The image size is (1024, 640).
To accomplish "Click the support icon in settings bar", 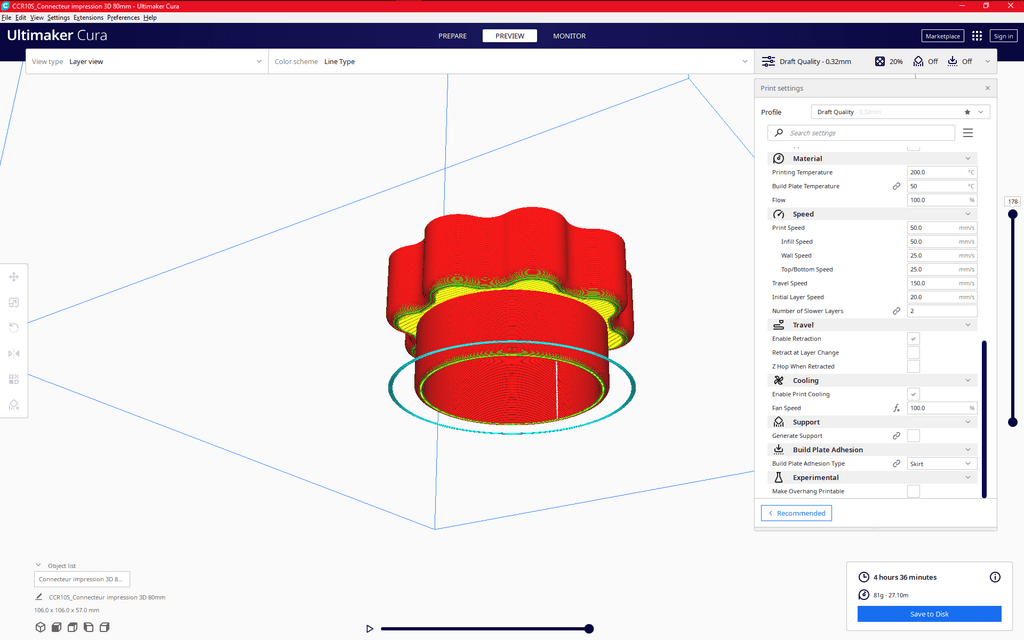I will (x=918, y=61).
